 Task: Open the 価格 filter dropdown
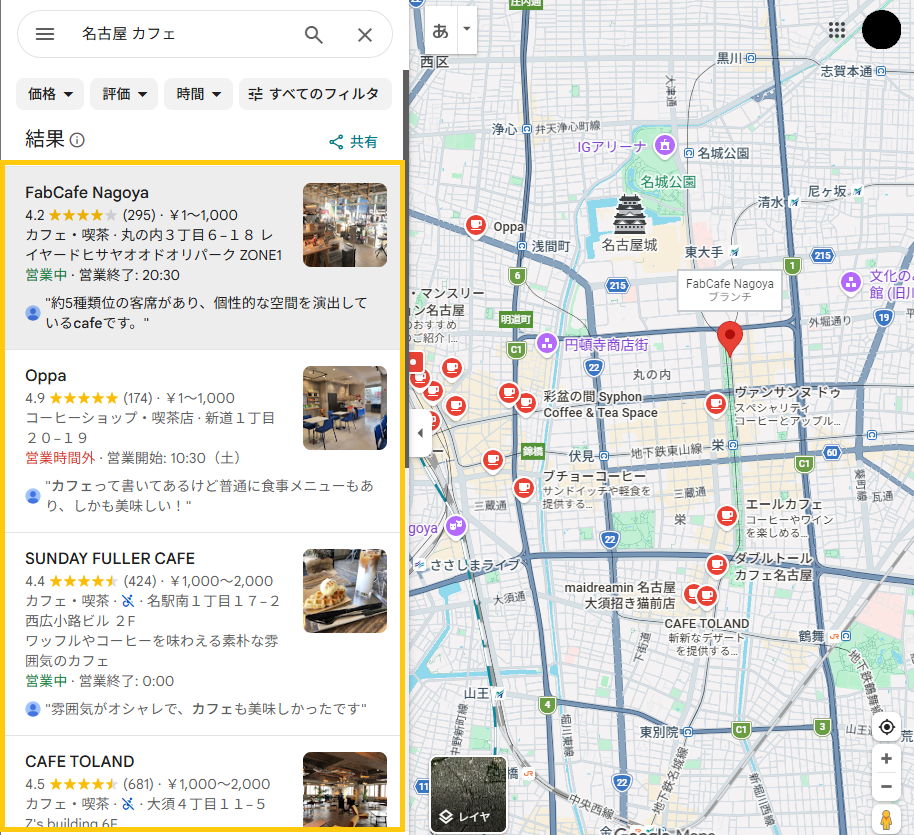[50, 94]
